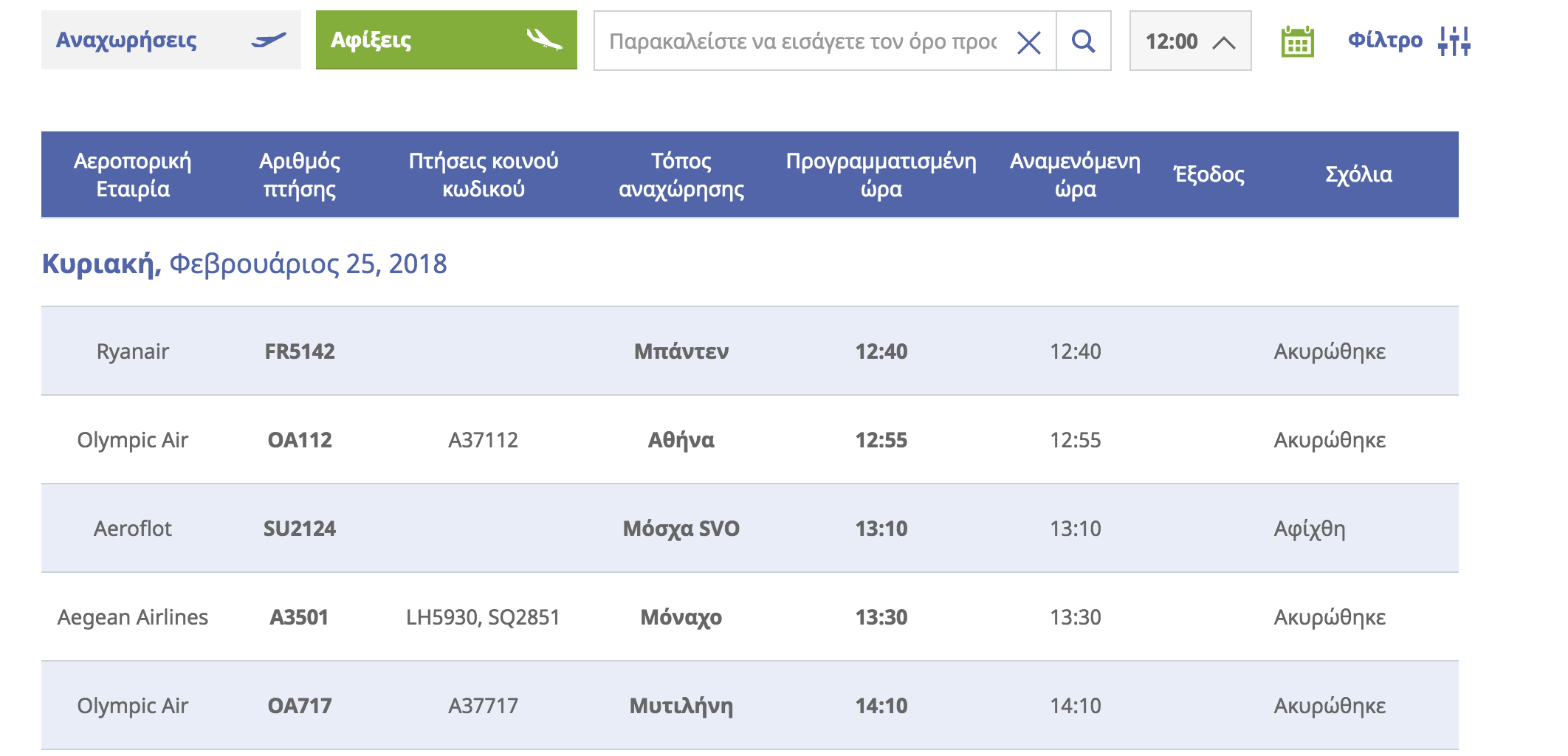Clear the search field with X icon
Viewport: 1568px width, 756px height.
(1028, 42)
